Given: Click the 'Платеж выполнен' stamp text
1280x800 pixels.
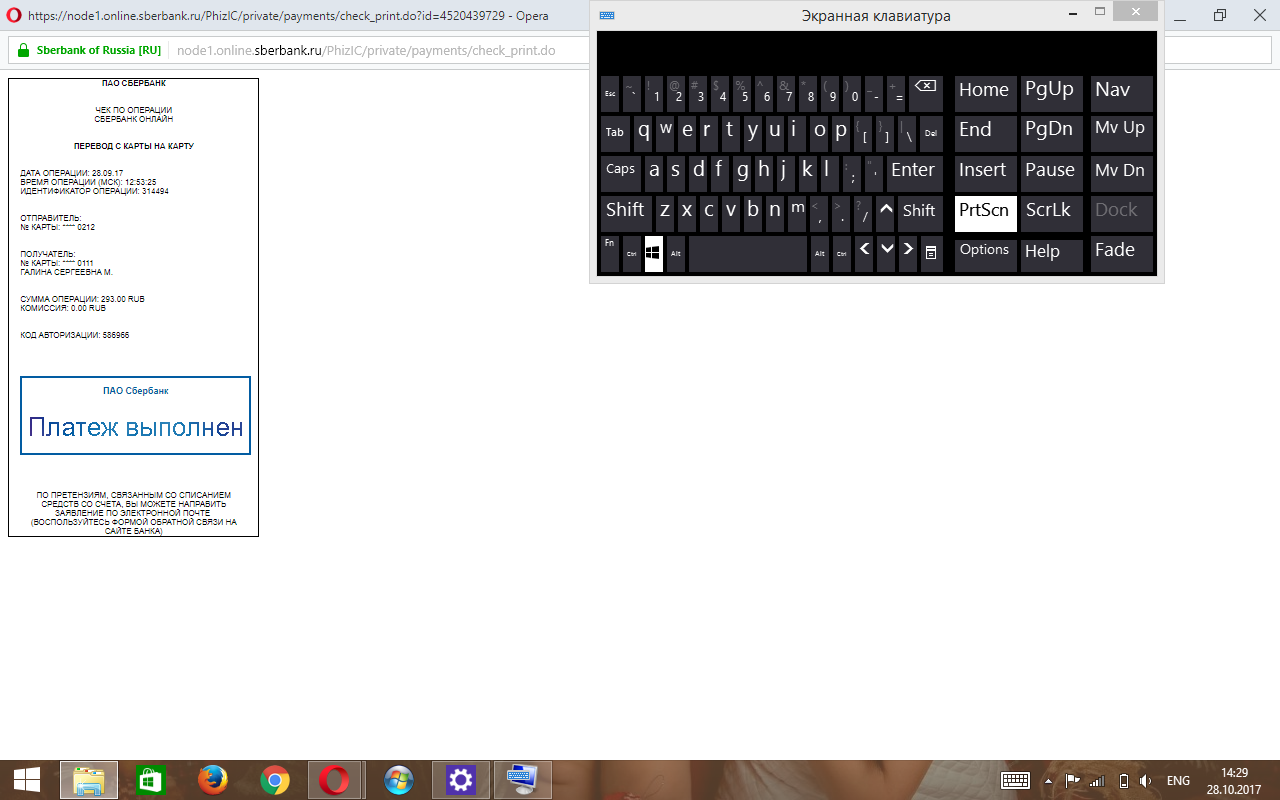Looking at the screenshot, I should 136,428.
